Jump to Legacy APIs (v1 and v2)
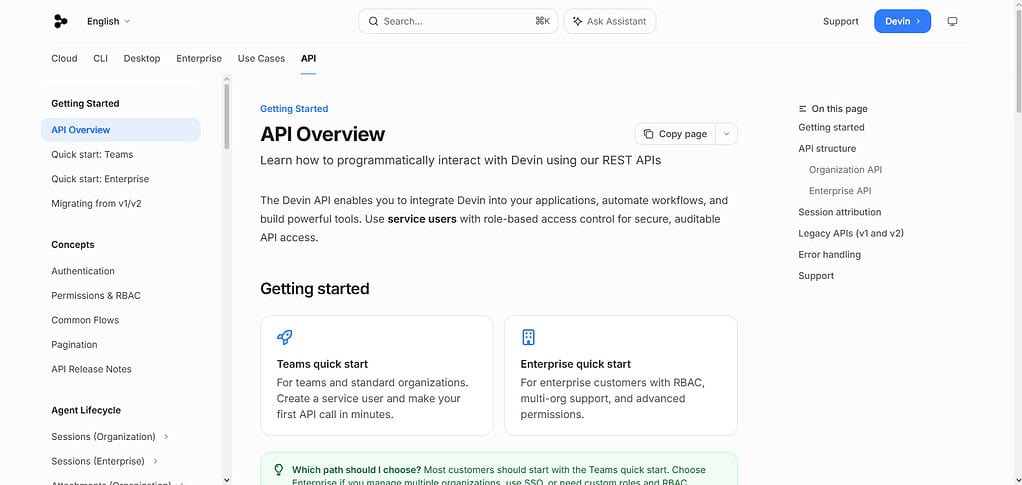 coord(851,233)
